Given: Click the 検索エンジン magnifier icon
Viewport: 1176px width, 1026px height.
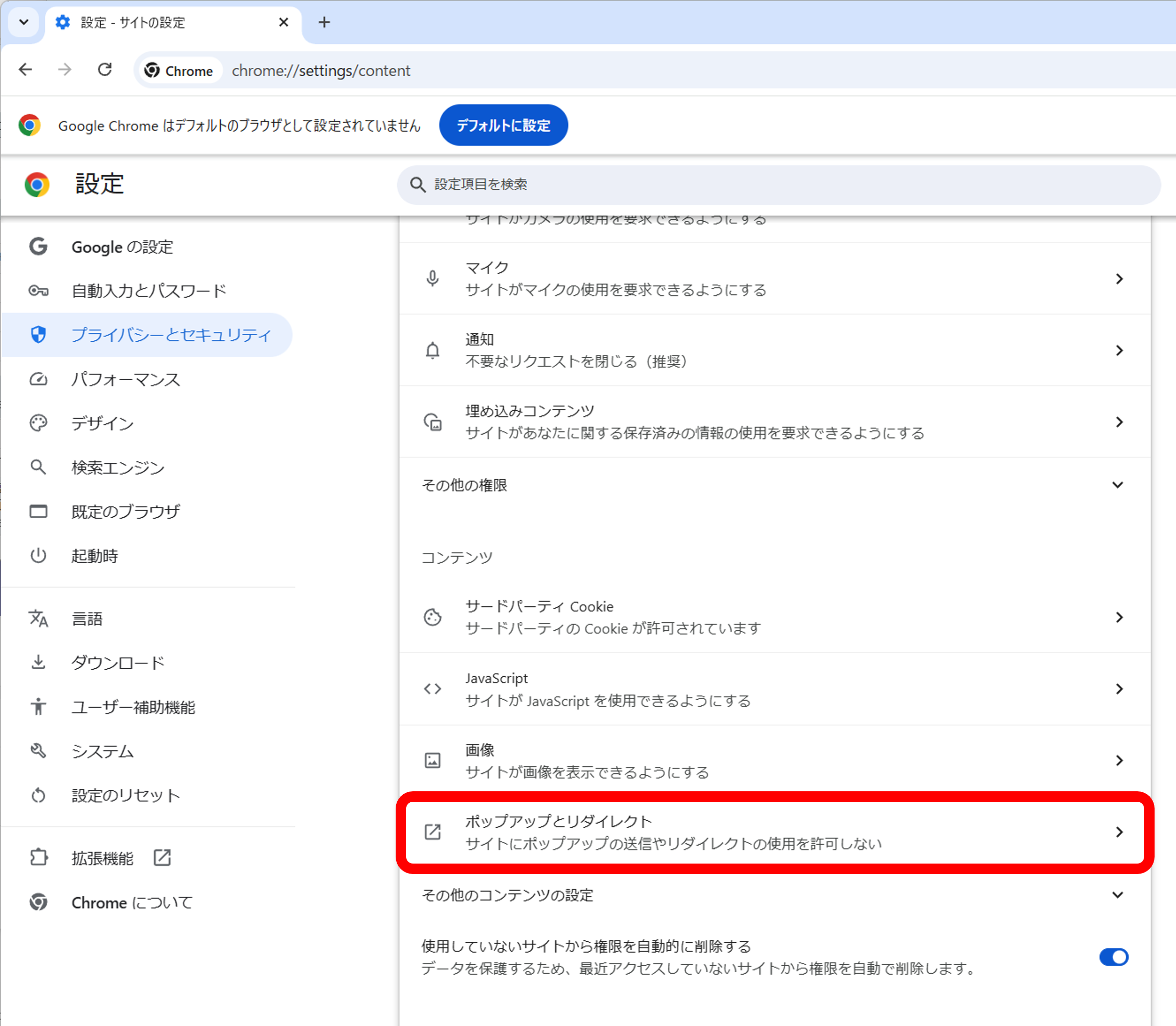Looking at the screenshot, I should [x=38, y=467].
